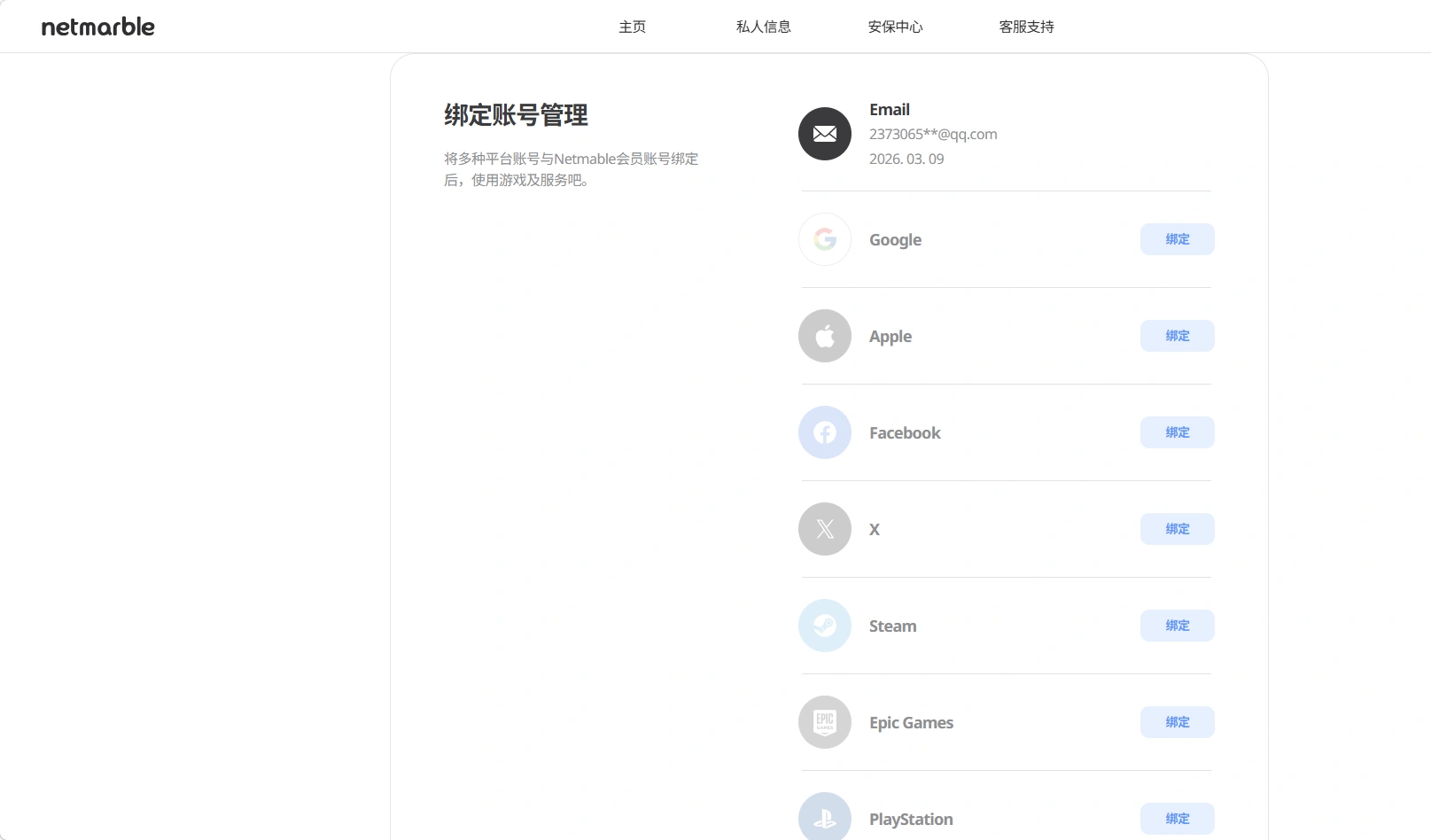Click the Email envelope icon
The image size is (1431, 840).
coord(825,134)
